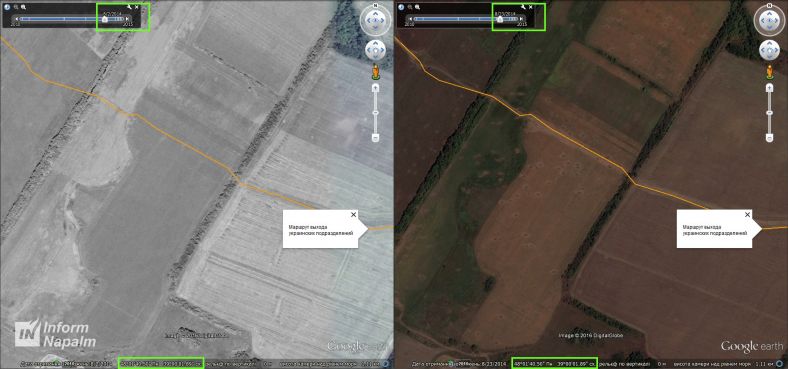Open time slider options wrench in left pane

pyautogui.click(x=129, y=7)
